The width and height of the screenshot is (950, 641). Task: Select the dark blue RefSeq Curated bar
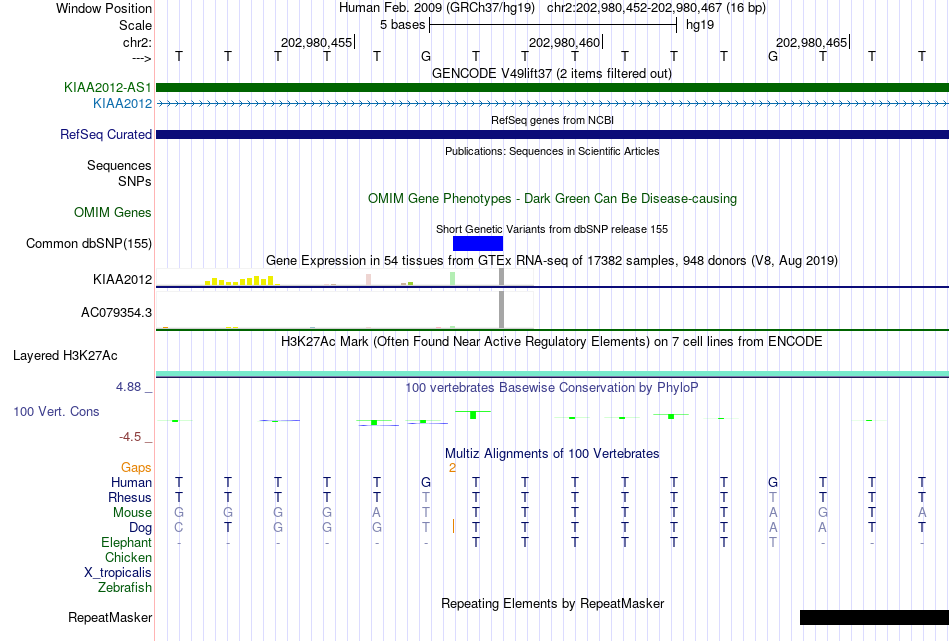552,135
